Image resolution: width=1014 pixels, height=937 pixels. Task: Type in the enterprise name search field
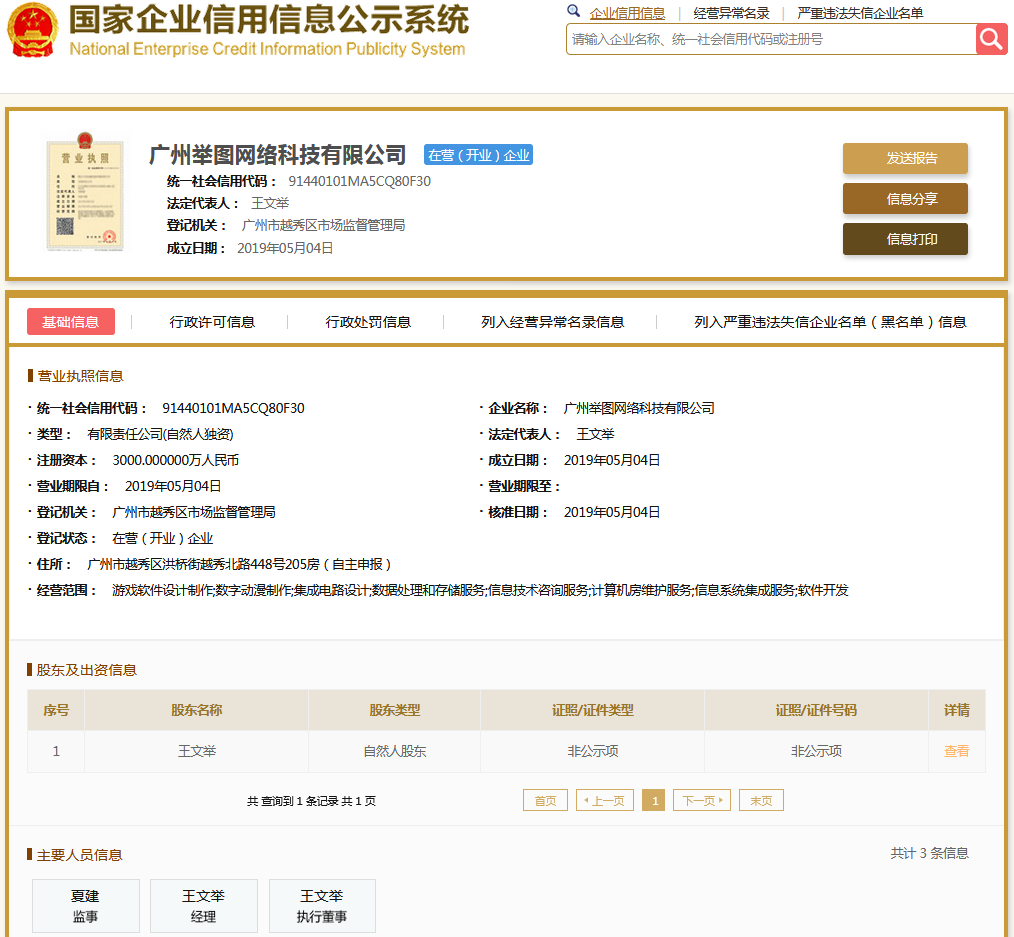click(770, 39)
